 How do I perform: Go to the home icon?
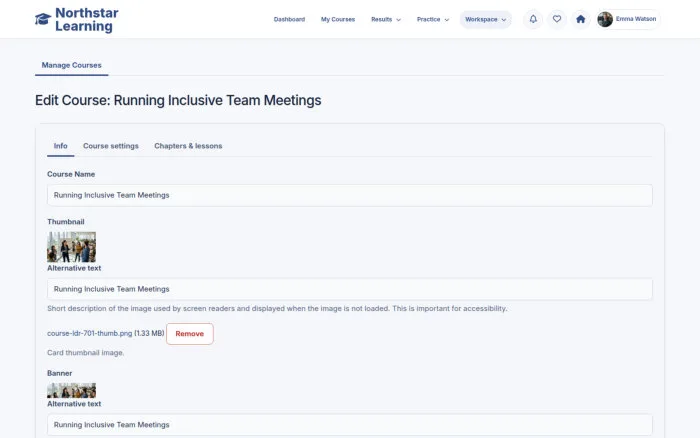580,19
